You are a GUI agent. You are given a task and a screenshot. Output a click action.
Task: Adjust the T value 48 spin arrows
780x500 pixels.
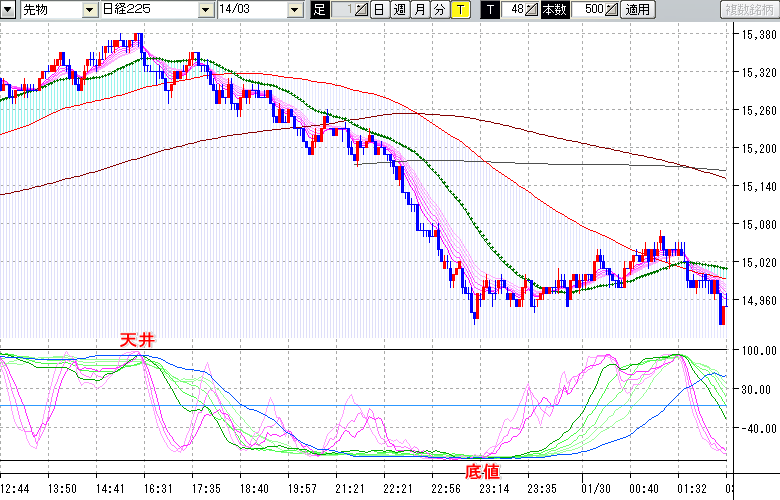click(x=534, y=10)
